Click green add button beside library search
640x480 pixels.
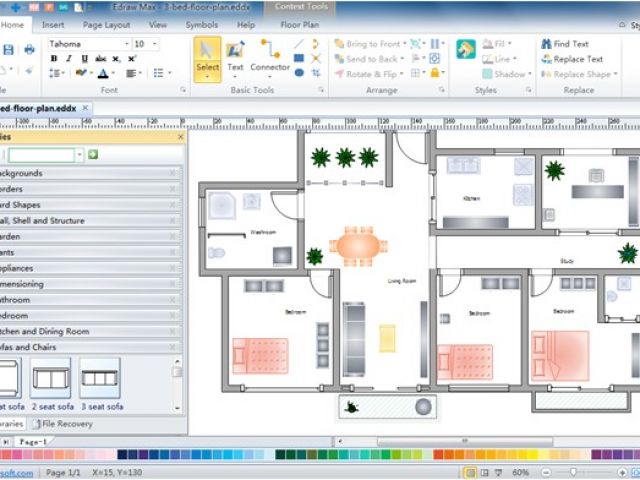(x=92, y=155)
